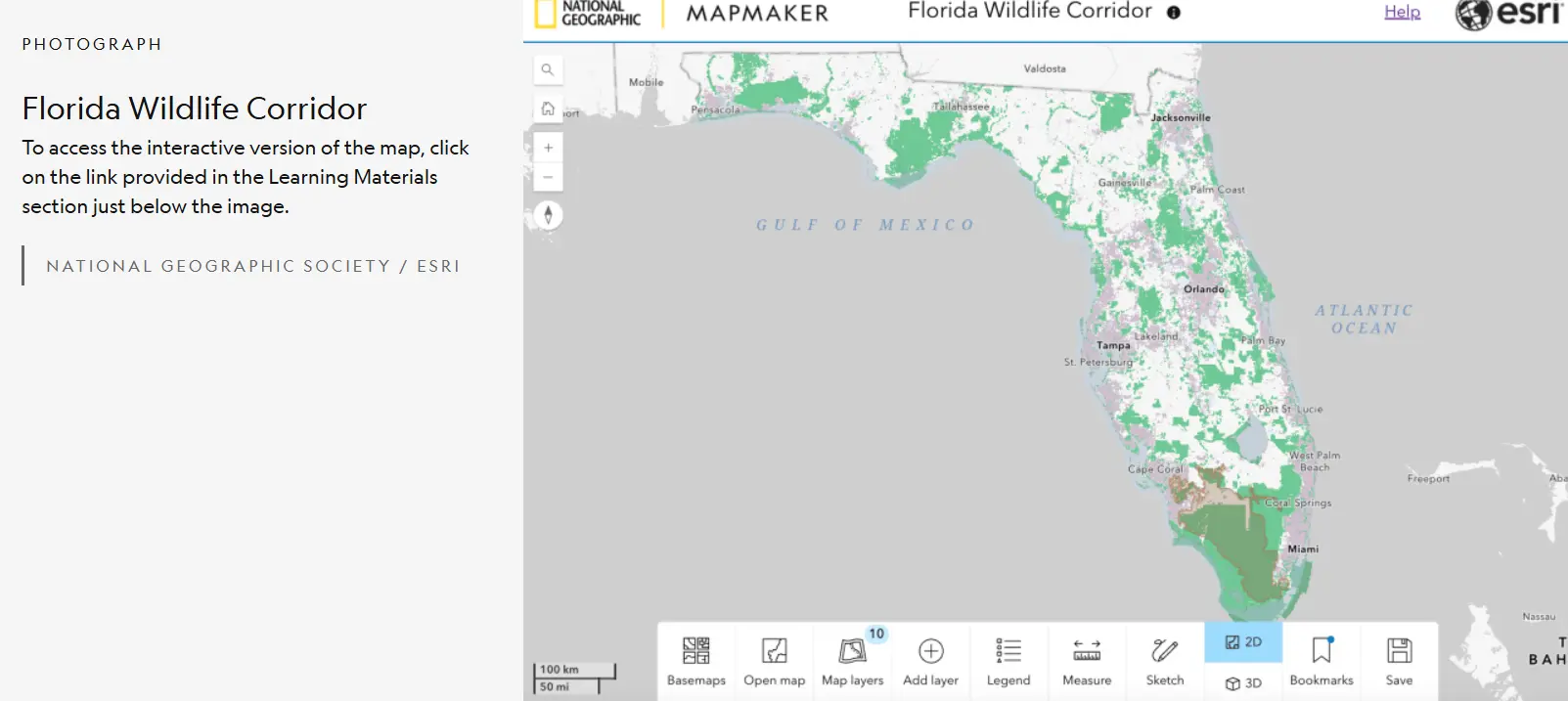
Task: Click the Add layer button
Action: [x=930, y=661]
